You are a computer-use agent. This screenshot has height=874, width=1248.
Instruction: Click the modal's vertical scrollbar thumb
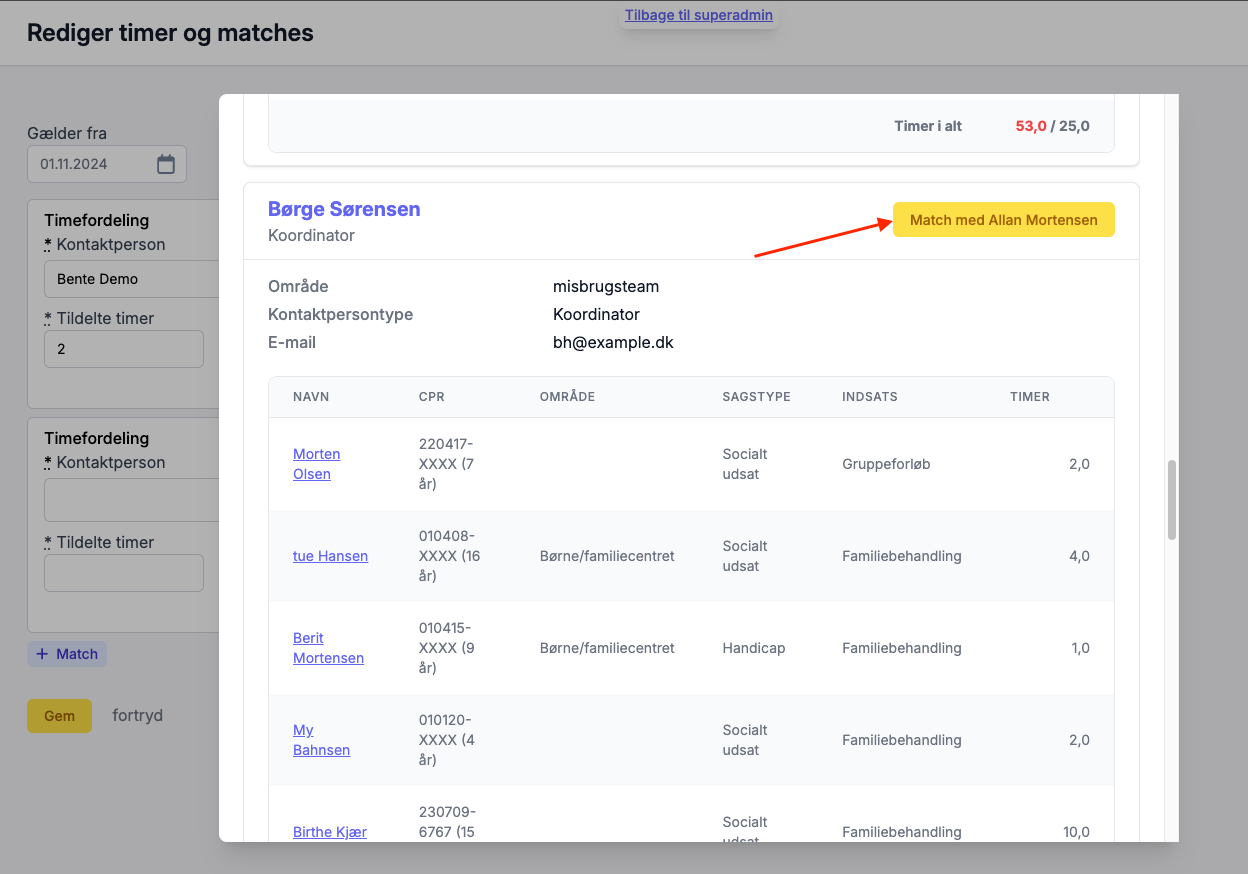tap(1172, 500)
